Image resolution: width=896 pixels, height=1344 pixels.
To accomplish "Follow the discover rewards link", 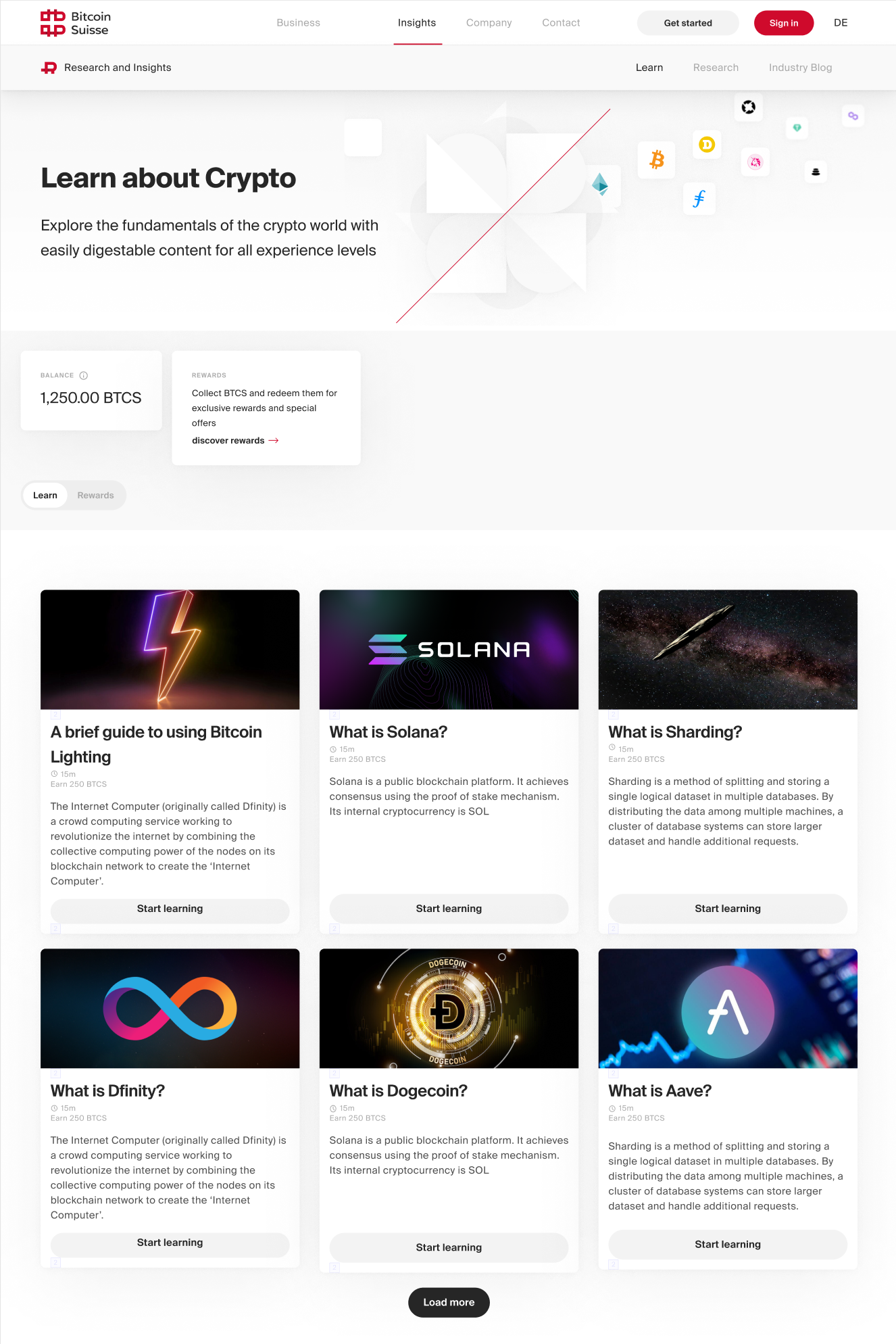I will [235, 441].
